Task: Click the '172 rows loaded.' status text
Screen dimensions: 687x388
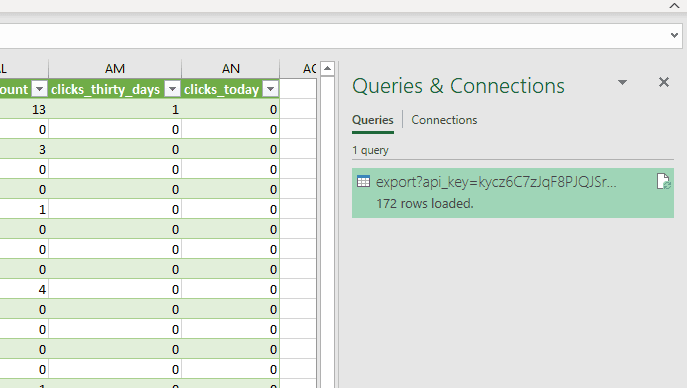Action: click(425, 204)
